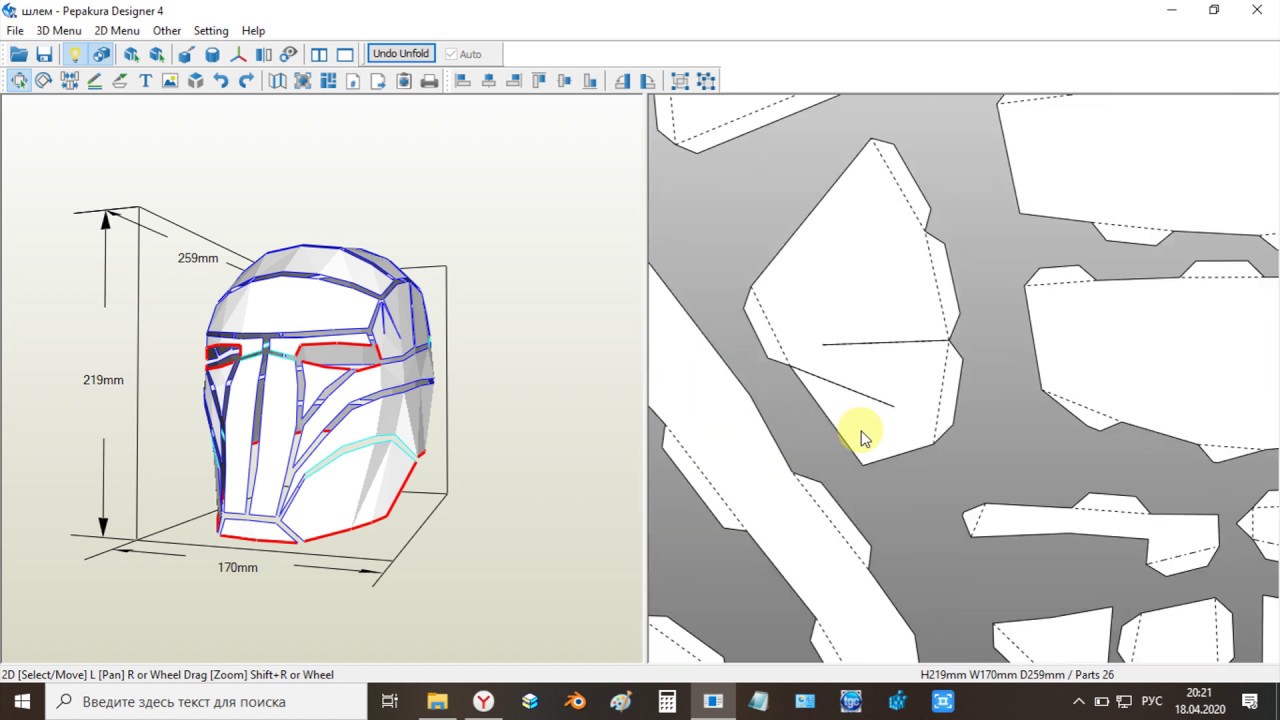
Task: Open File Explorer from the taskbar
Action: 437,701
